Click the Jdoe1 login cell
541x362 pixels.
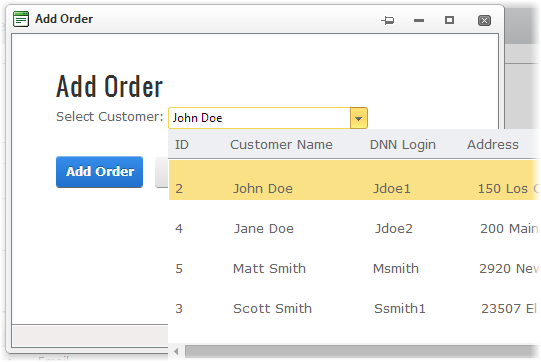click(392, 189)
